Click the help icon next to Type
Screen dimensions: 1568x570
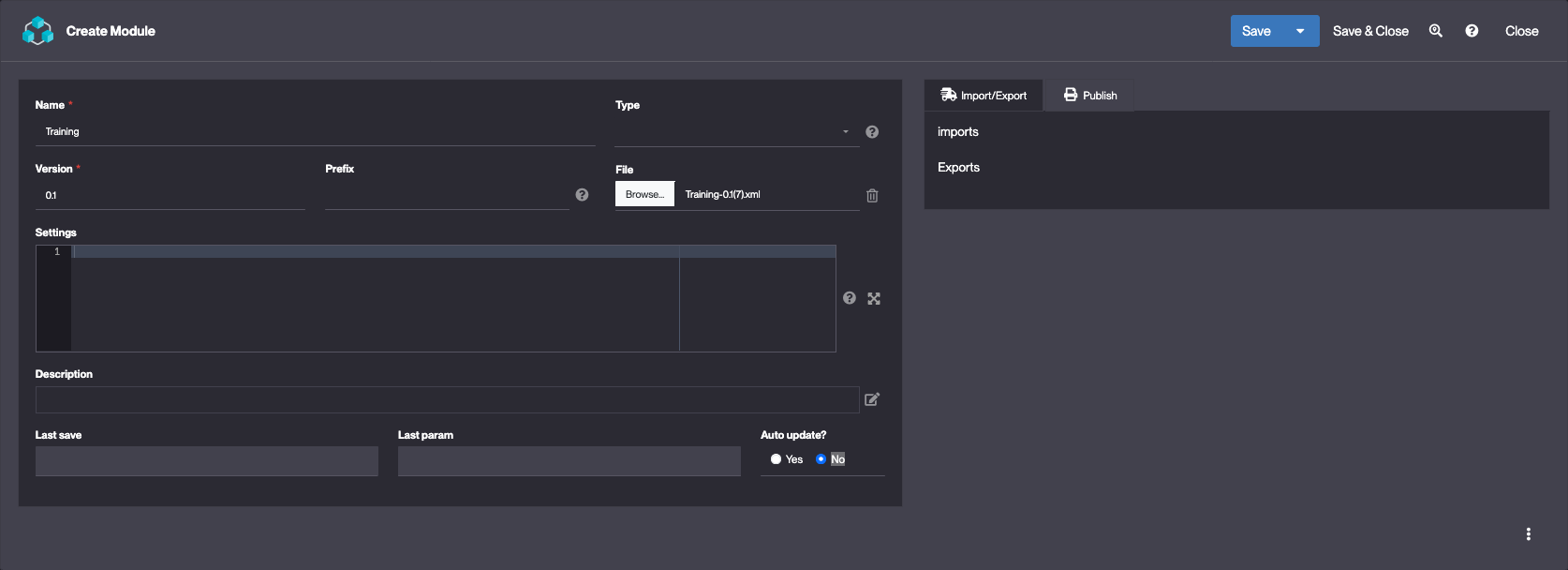[x=872, y=132]
